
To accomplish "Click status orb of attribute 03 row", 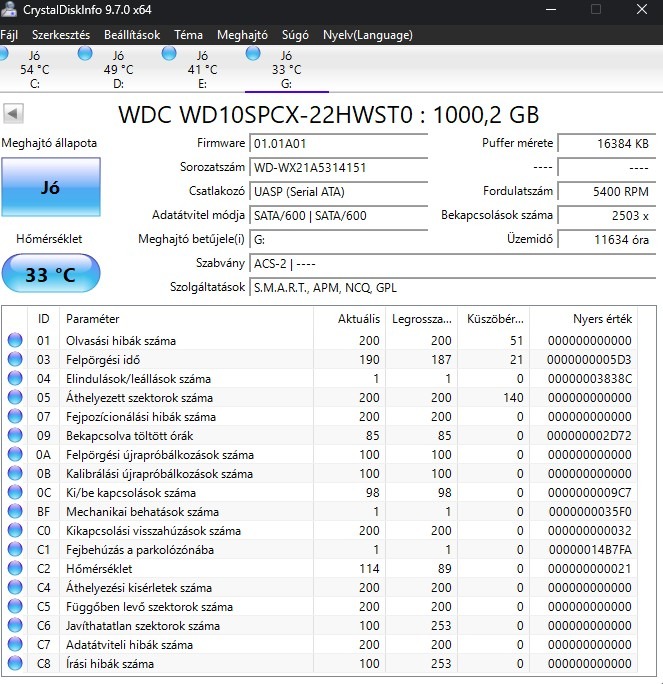I will (15, 359).
